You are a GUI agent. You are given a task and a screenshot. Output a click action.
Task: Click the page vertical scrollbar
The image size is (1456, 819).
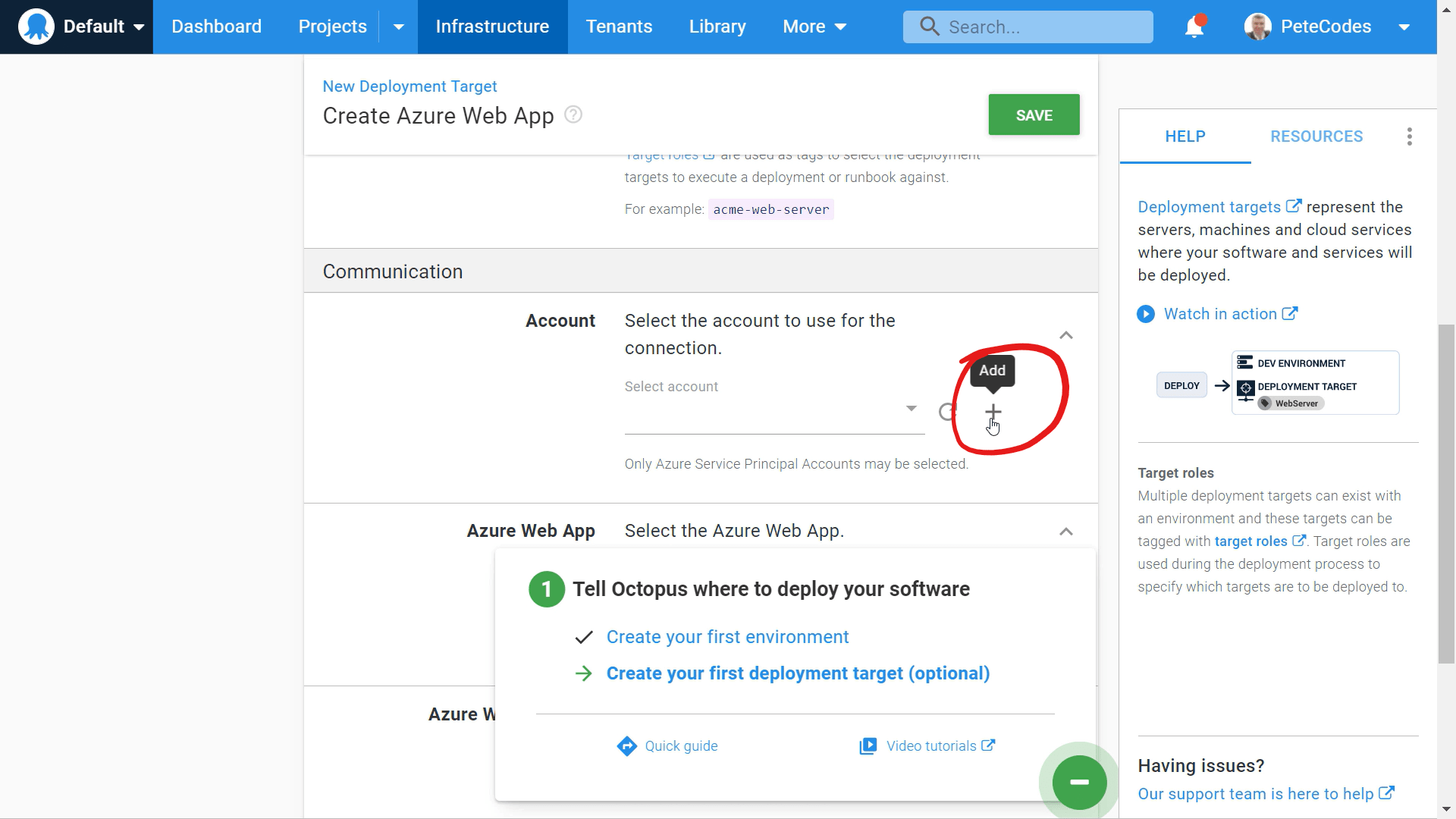coord(1446,493)
